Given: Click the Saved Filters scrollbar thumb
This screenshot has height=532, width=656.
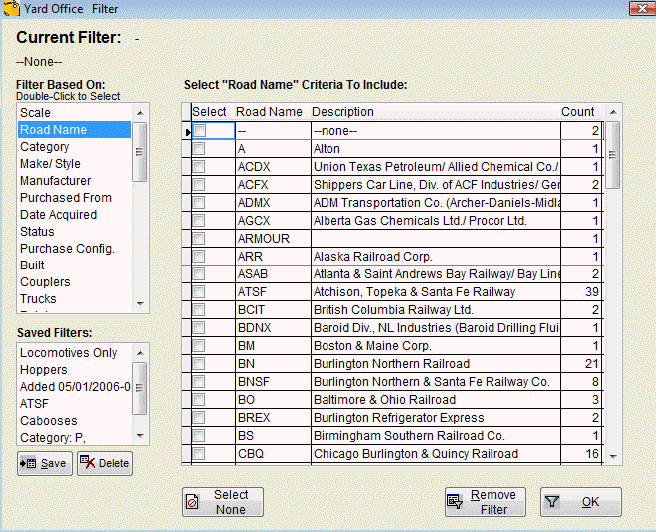Looking at the screenshot, I should (x=140, y=388).
